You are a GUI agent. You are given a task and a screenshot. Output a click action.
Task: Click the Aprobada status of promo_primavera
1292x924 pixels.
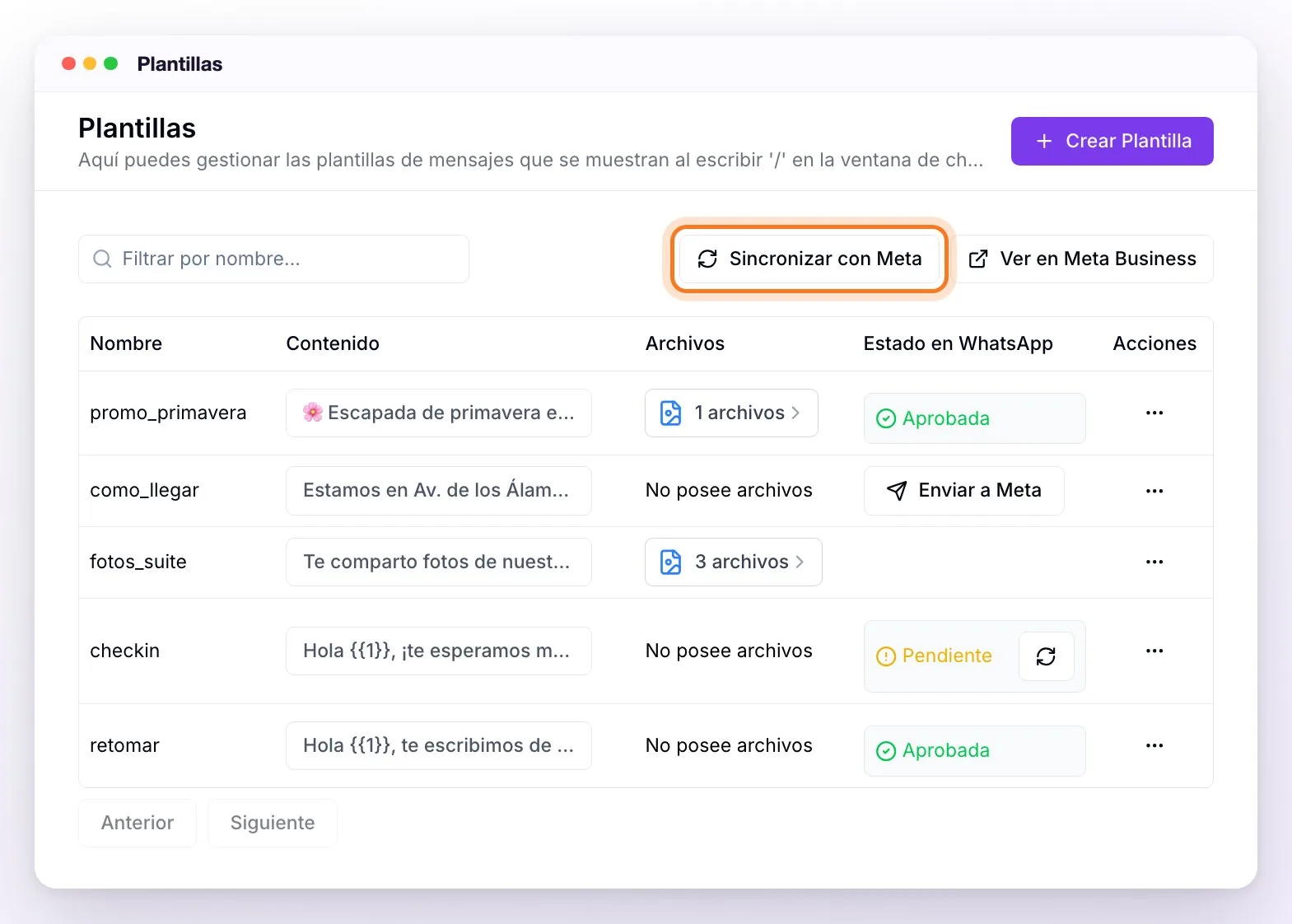click(x=974, y=418)
